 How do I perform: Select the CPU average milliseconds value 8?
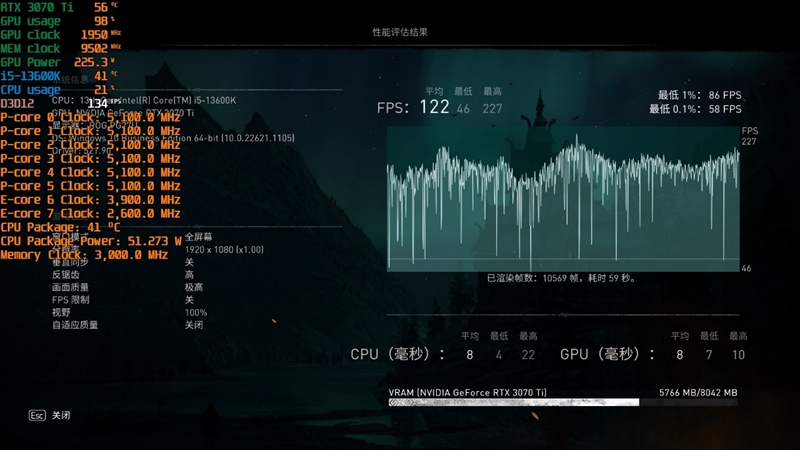pos(469,355)
